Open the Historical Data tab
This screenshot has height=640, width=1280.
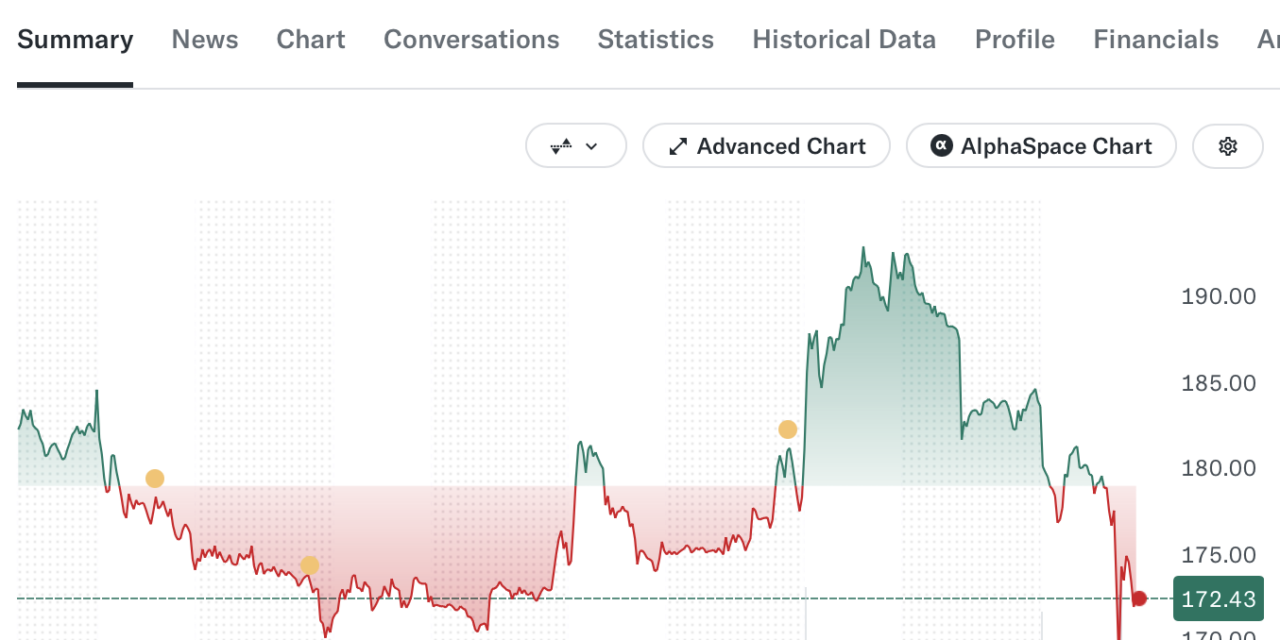pos(844,40)
